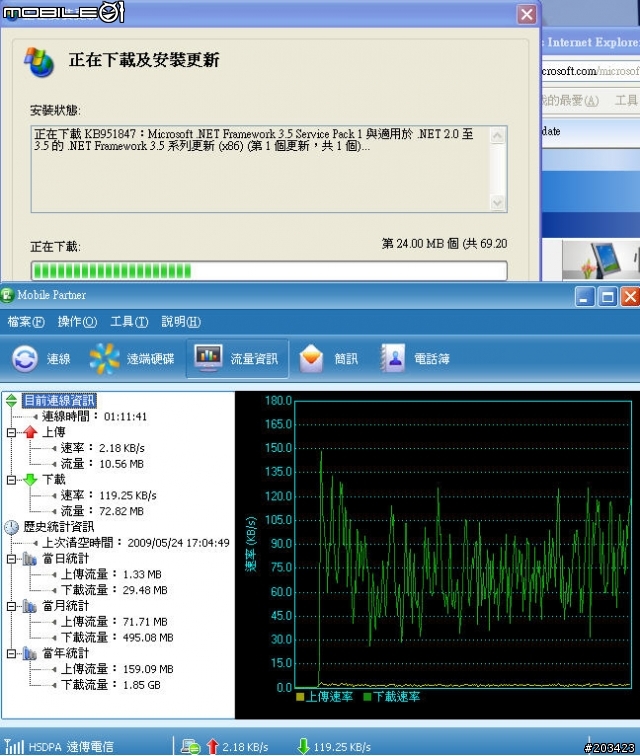Image resolution: width=640 pixels, height=756 pixels.
Task: Select the upload 流量 10.56 MB row
Action: coord(102,464)
